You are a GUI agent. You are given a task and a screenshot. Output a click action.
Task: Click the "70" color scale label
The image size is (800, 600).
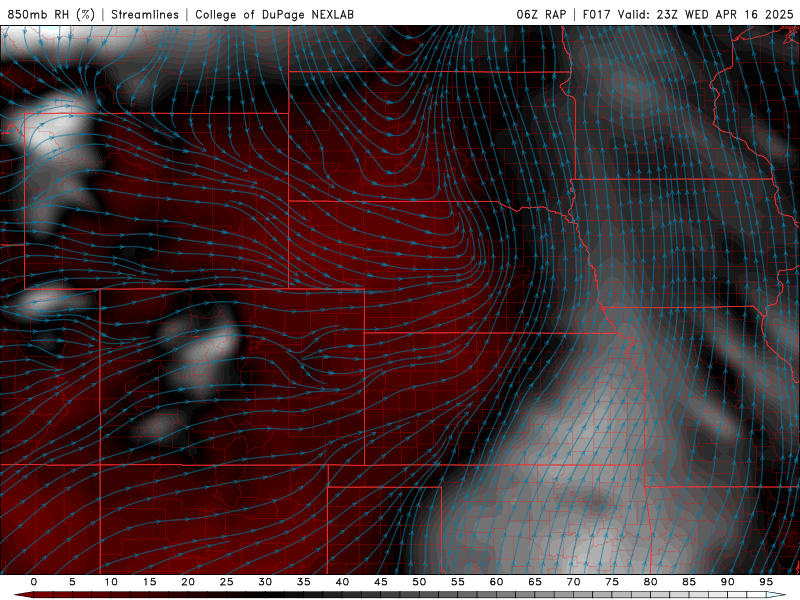[573, 582]
